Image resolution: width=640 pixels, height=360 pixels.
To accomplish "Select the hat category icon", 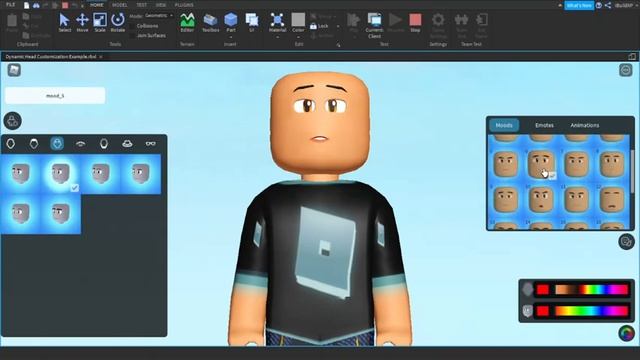I will pos(127,144).
